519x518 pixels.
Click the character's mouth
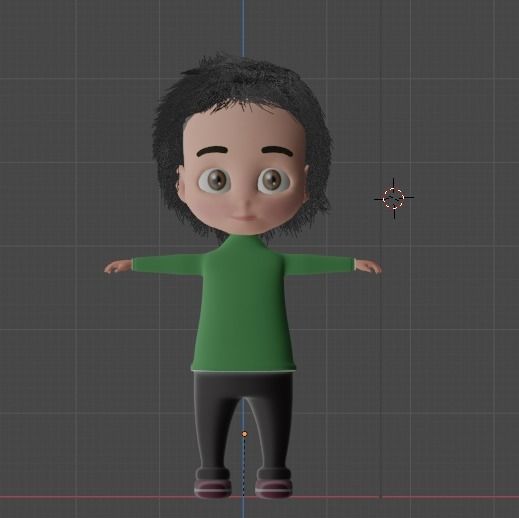click(244, 218)
